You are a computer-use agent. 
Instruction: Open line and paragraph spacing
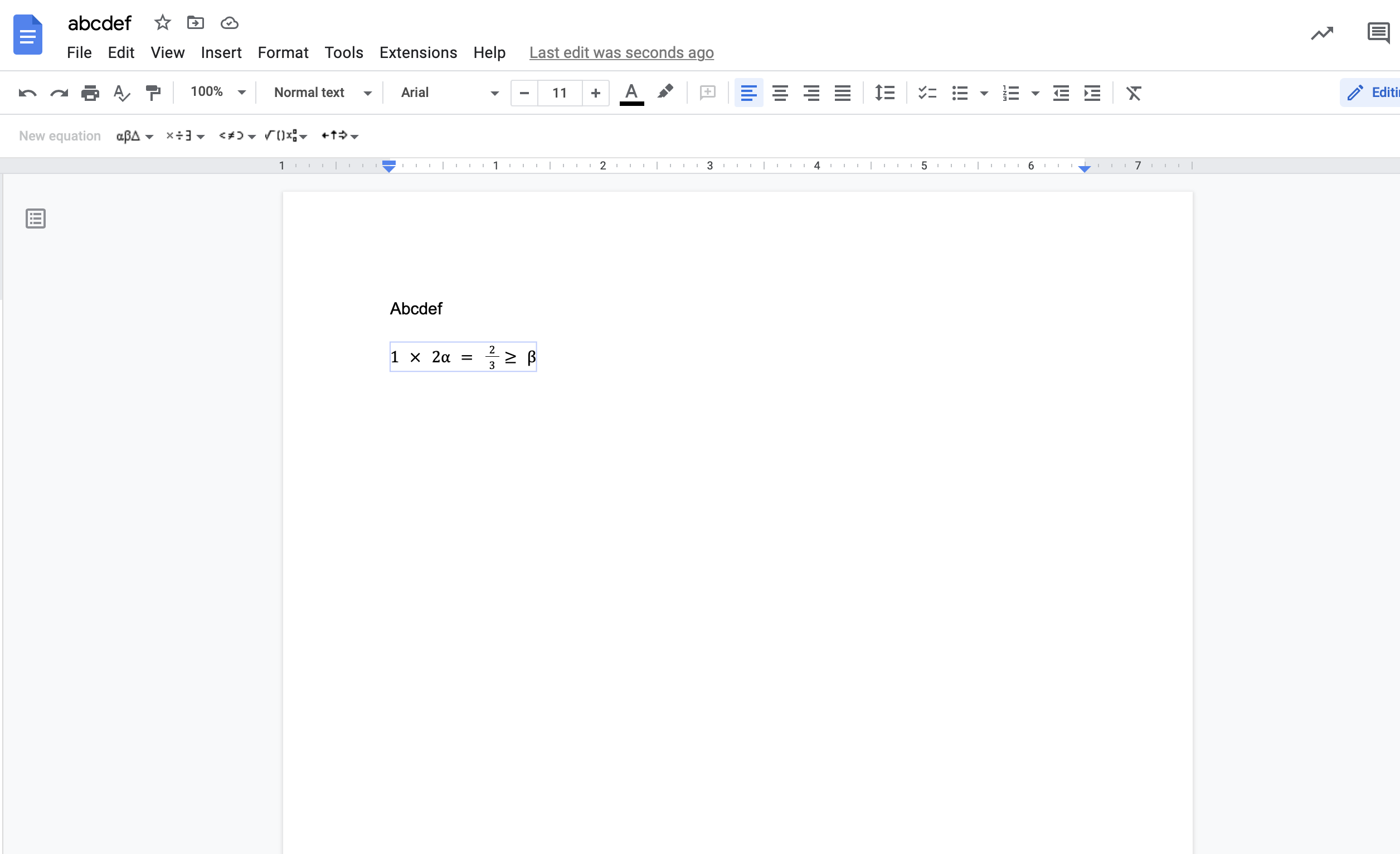(884, 93)
